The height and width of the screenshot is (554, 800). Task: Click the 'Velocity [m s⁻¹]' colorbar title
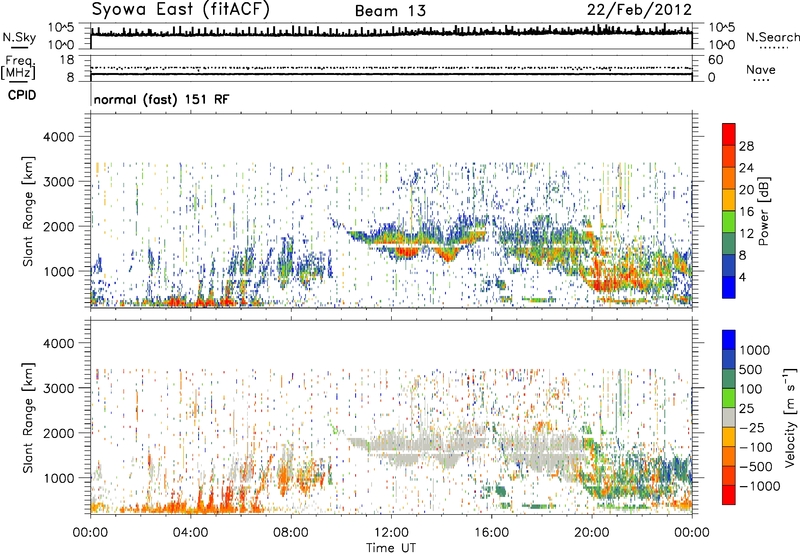[790, 417]
